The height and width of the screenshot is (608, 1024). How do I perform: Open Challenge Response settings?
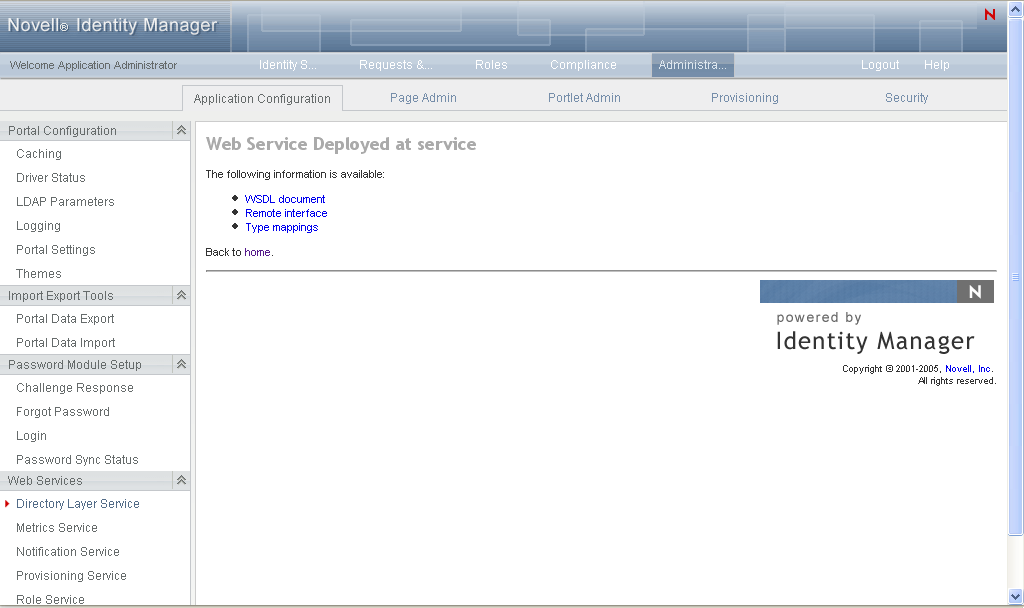tap(75, 387)
